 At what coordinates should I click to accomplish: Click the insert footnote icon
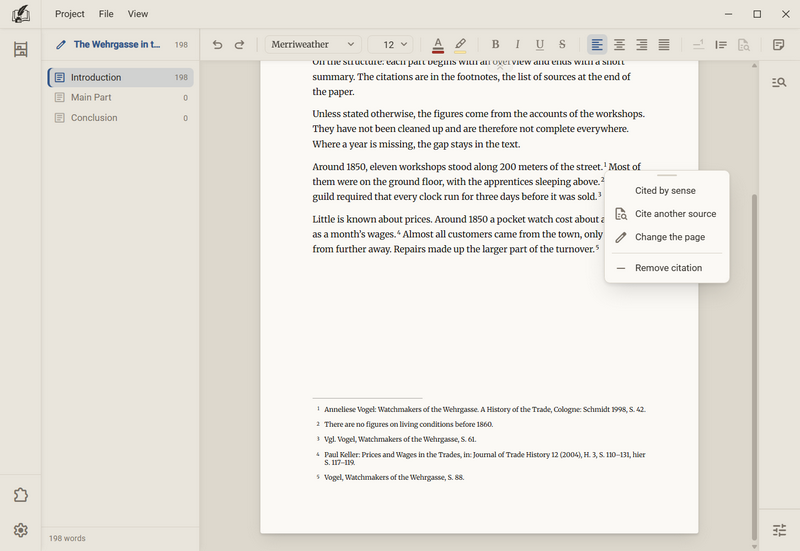click(x=698, y=44)
